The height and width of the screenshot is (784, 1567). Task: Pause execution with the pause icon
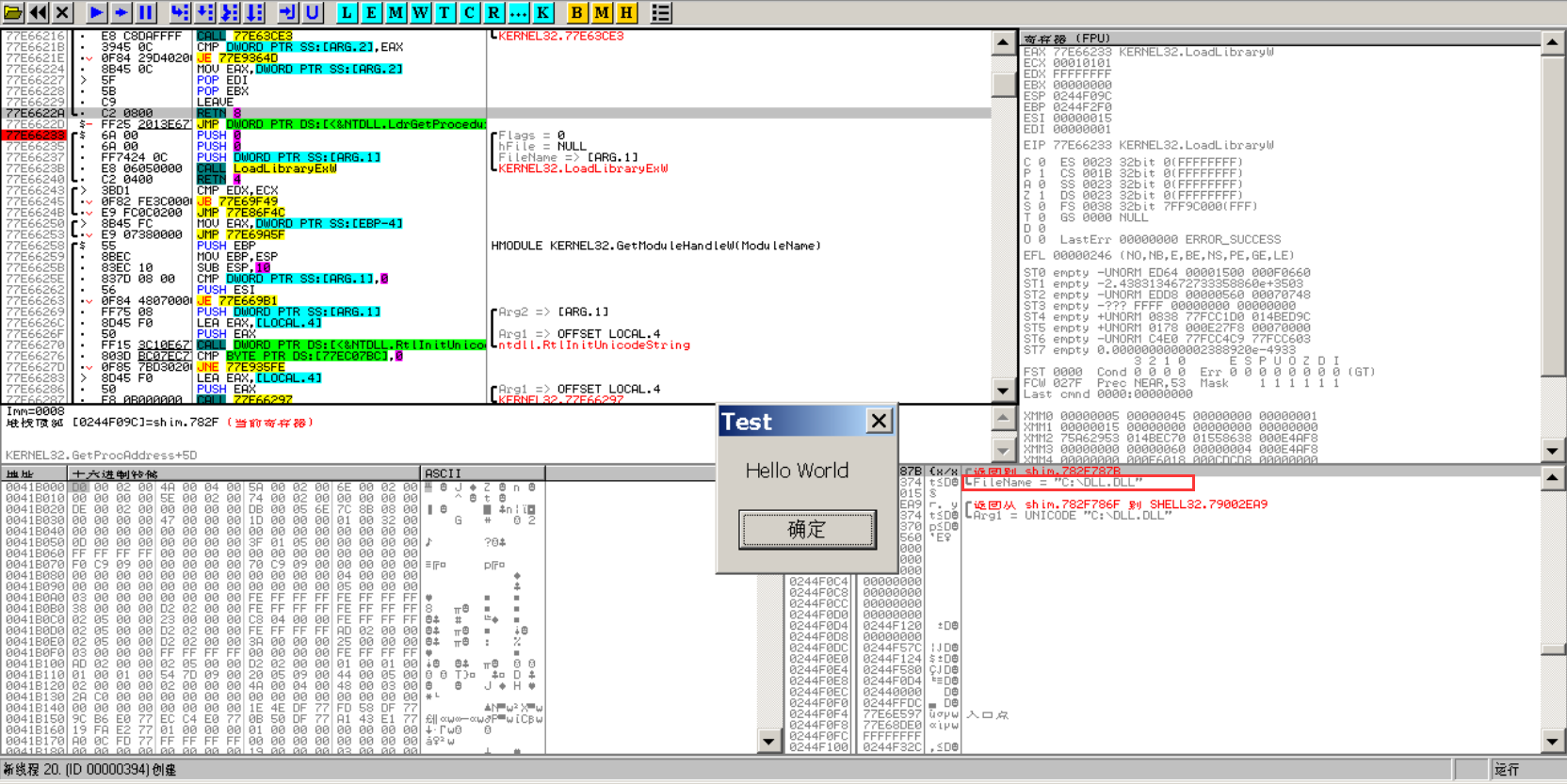(x=146, y=12)
